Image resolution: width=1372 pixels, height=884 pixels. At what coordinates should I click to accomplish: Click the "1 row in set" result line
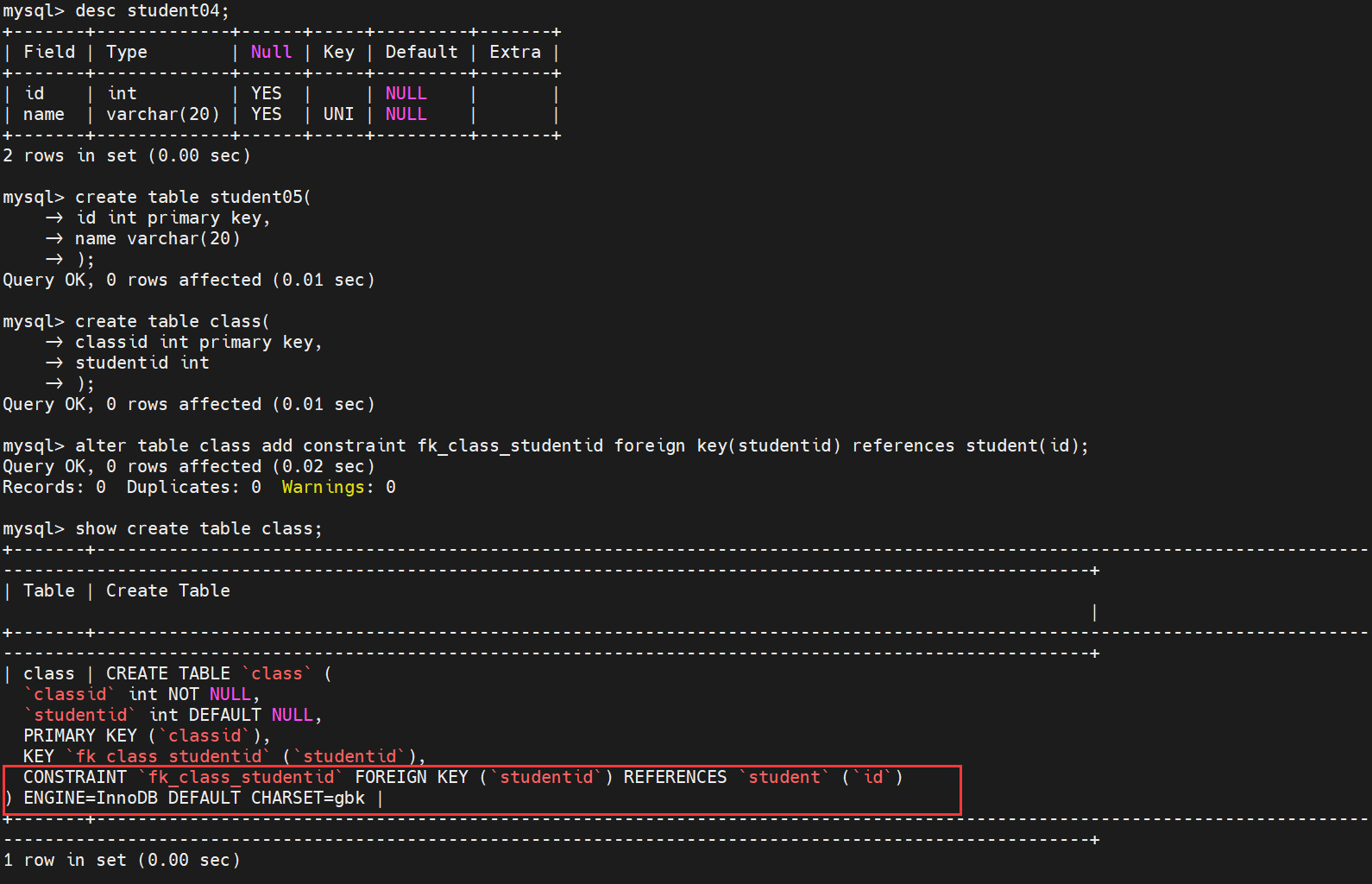[121, 860]
